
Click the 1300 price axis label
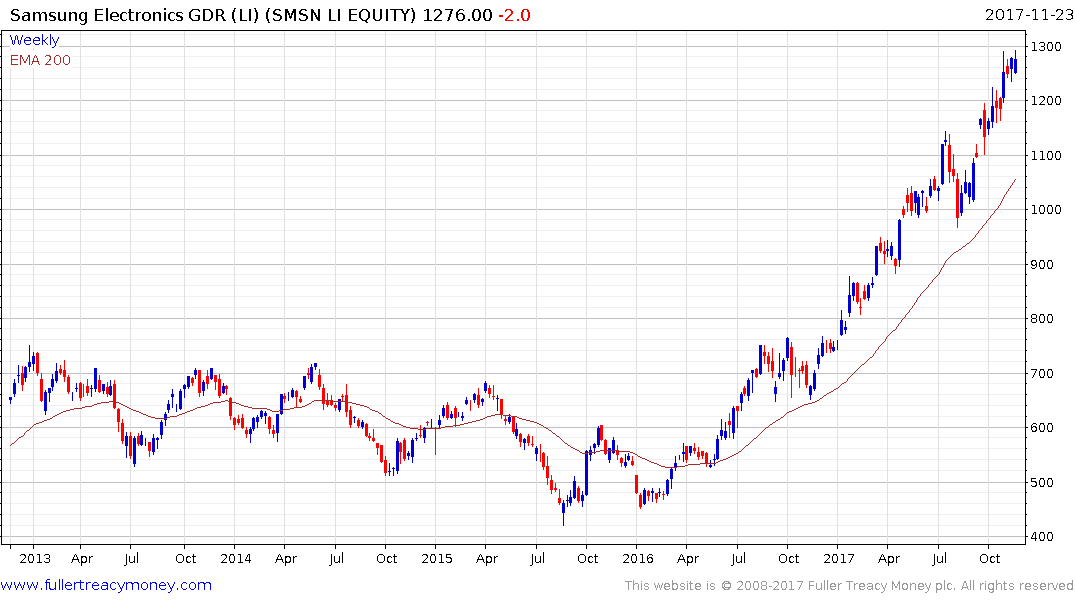click(1046, 47)
